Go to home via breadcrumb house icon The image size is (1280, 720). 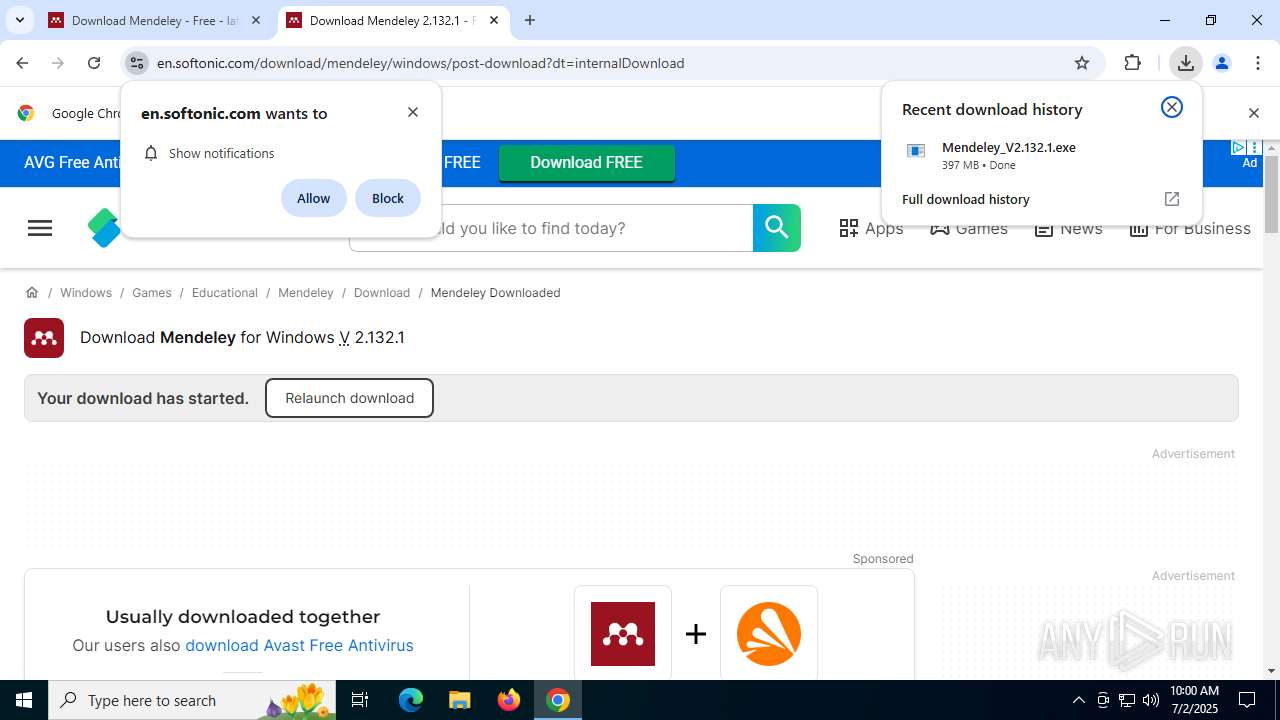32,292
